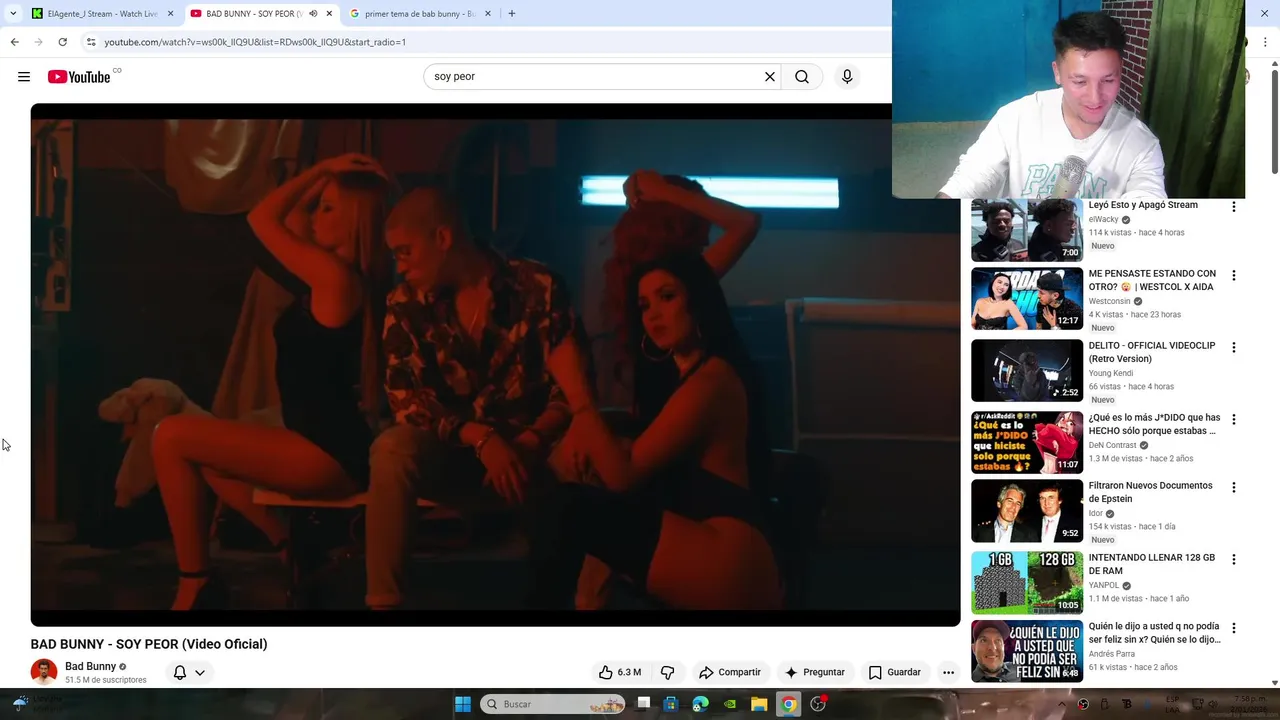This screenshot has height=720, width=1280.
Task: Dislike the Soy Peor video
Action: [667, 672]
